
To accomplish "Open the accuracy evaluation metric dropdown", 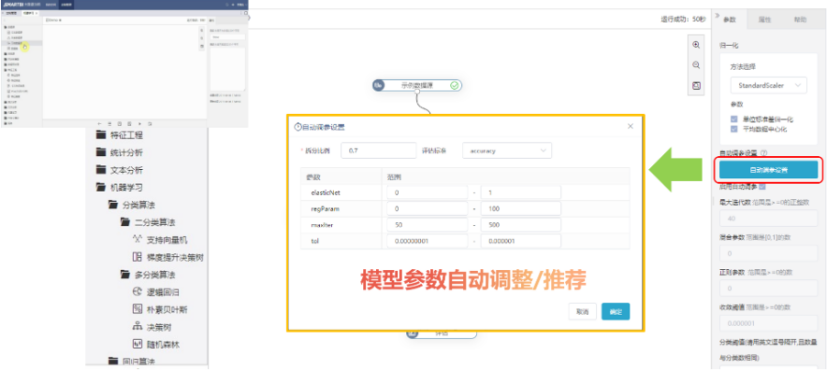I will coord(507,150).
